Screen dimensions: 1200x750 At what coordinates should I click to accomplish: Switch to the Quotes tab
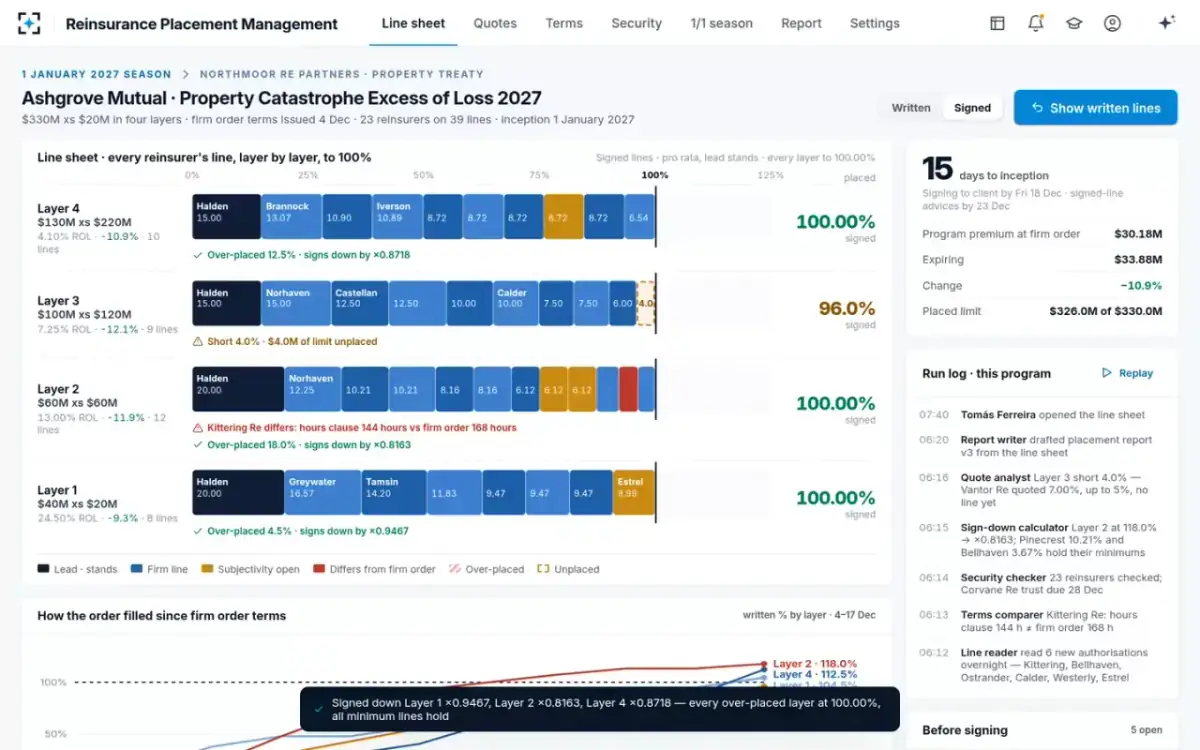(x=495, y=23)
